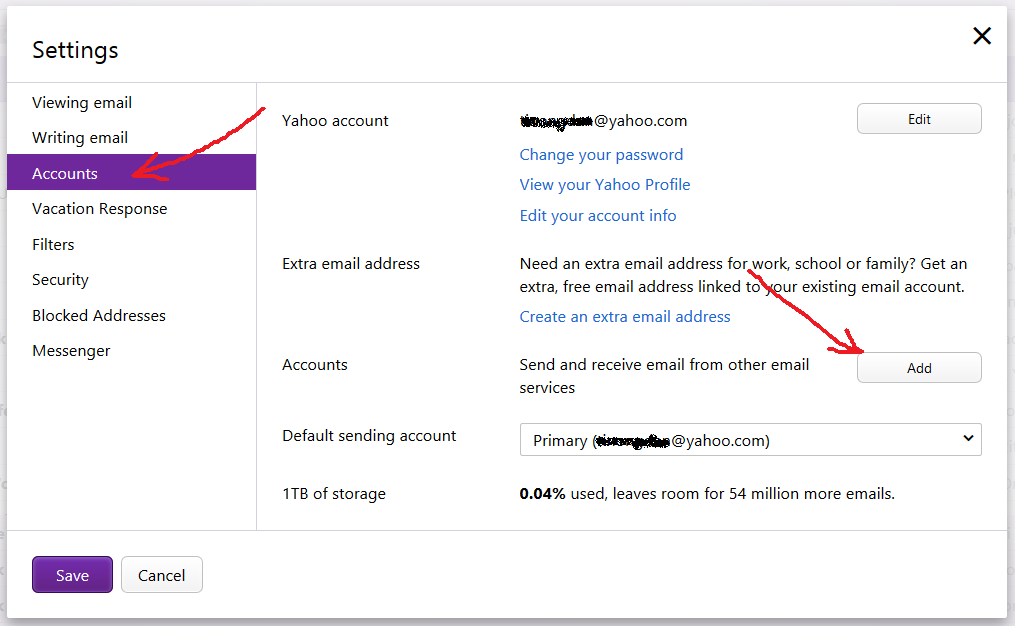Viewport: 1015px width, 626px height.
Task: Select the Accounts sidebar item
Action: pos(65,174)
